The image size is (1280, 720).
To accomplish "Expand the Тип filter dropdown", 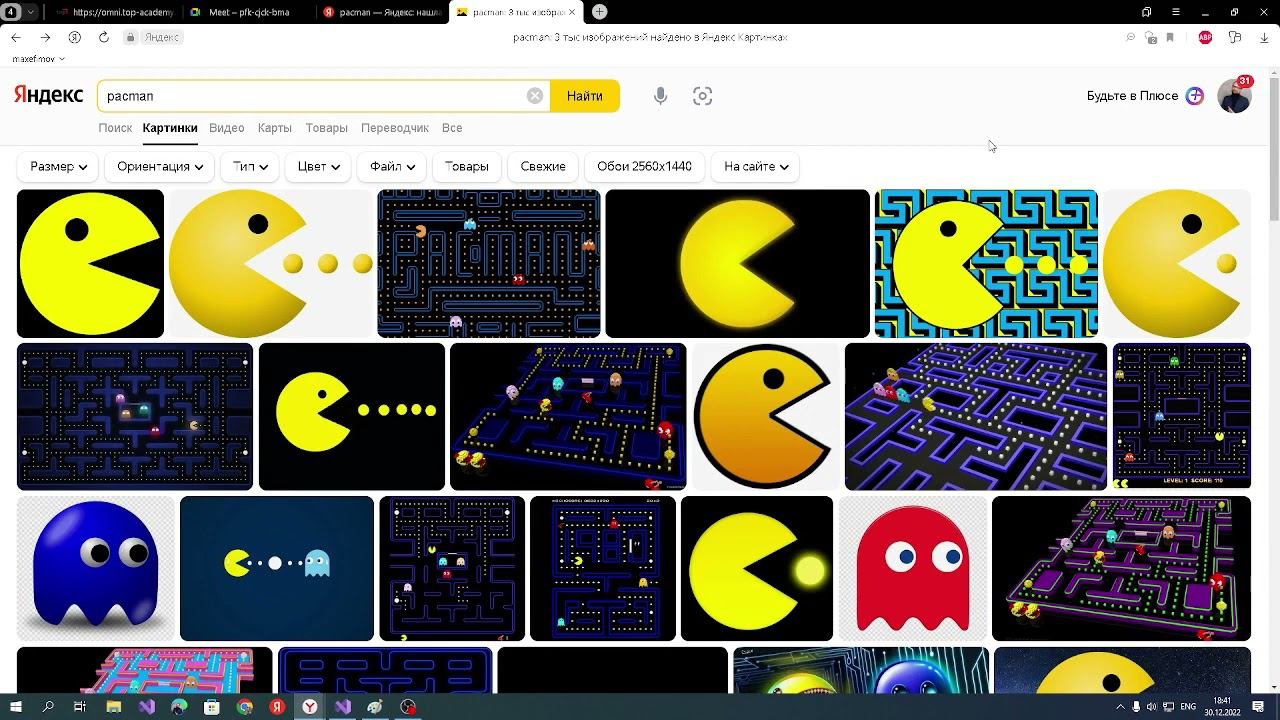I will coord(250,167).
